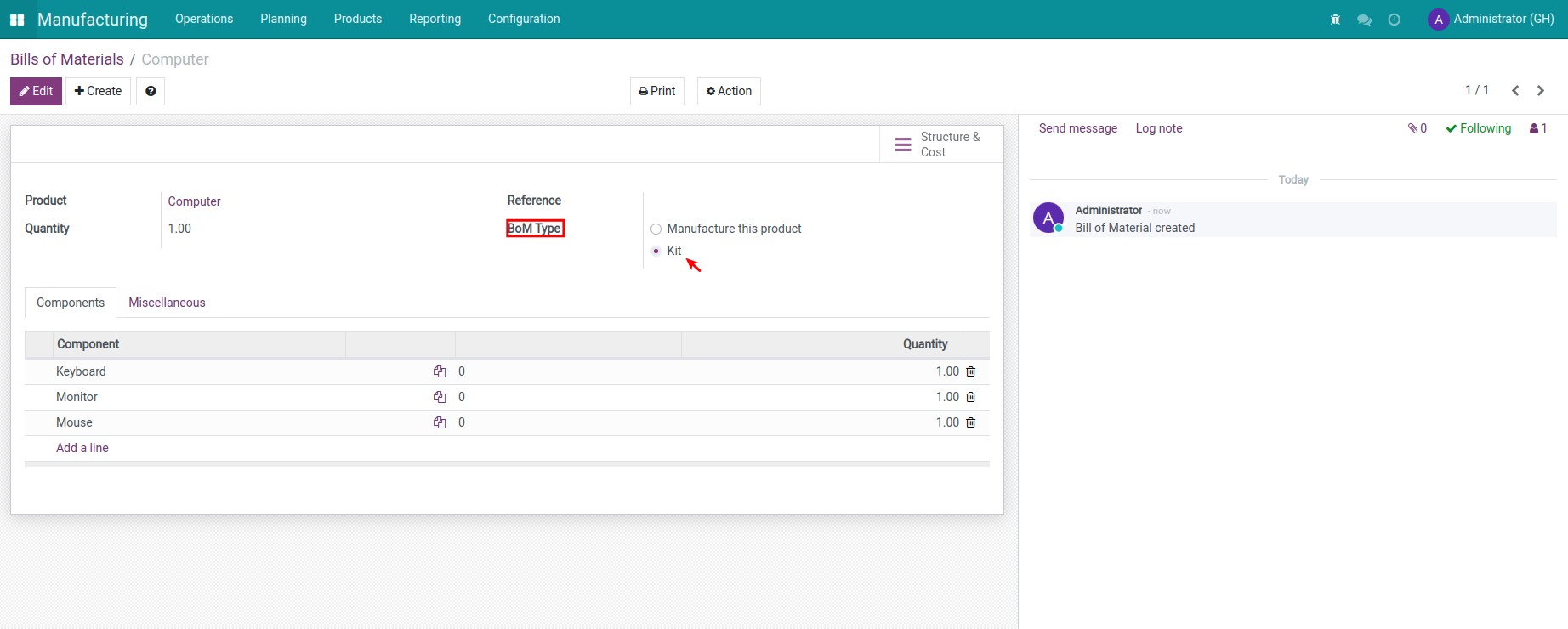Toggle the Following subscription status
1568x629 pixels.
coord(1478,128)
